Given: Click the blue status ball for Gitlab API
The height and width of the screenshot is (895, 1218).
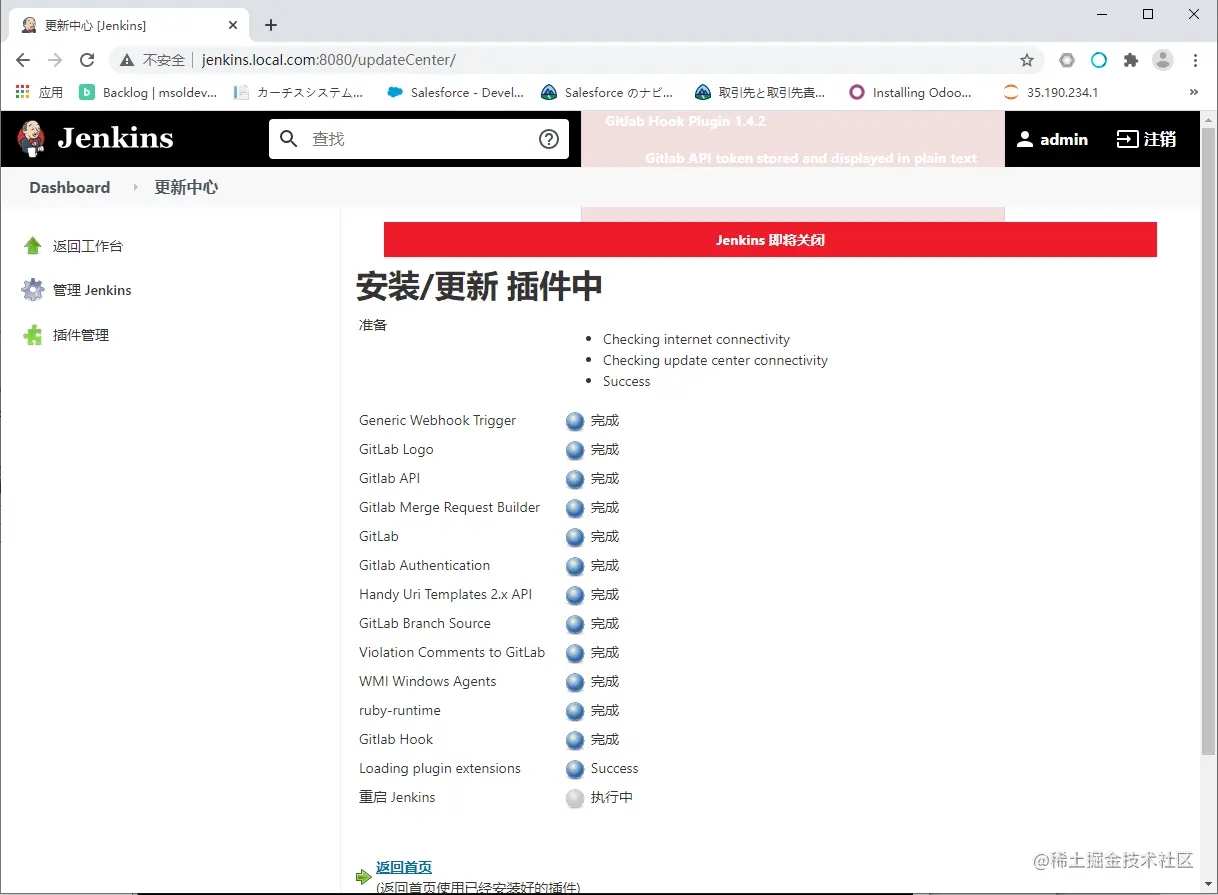Looking at the screenshot, I should [x=575, y=479].
